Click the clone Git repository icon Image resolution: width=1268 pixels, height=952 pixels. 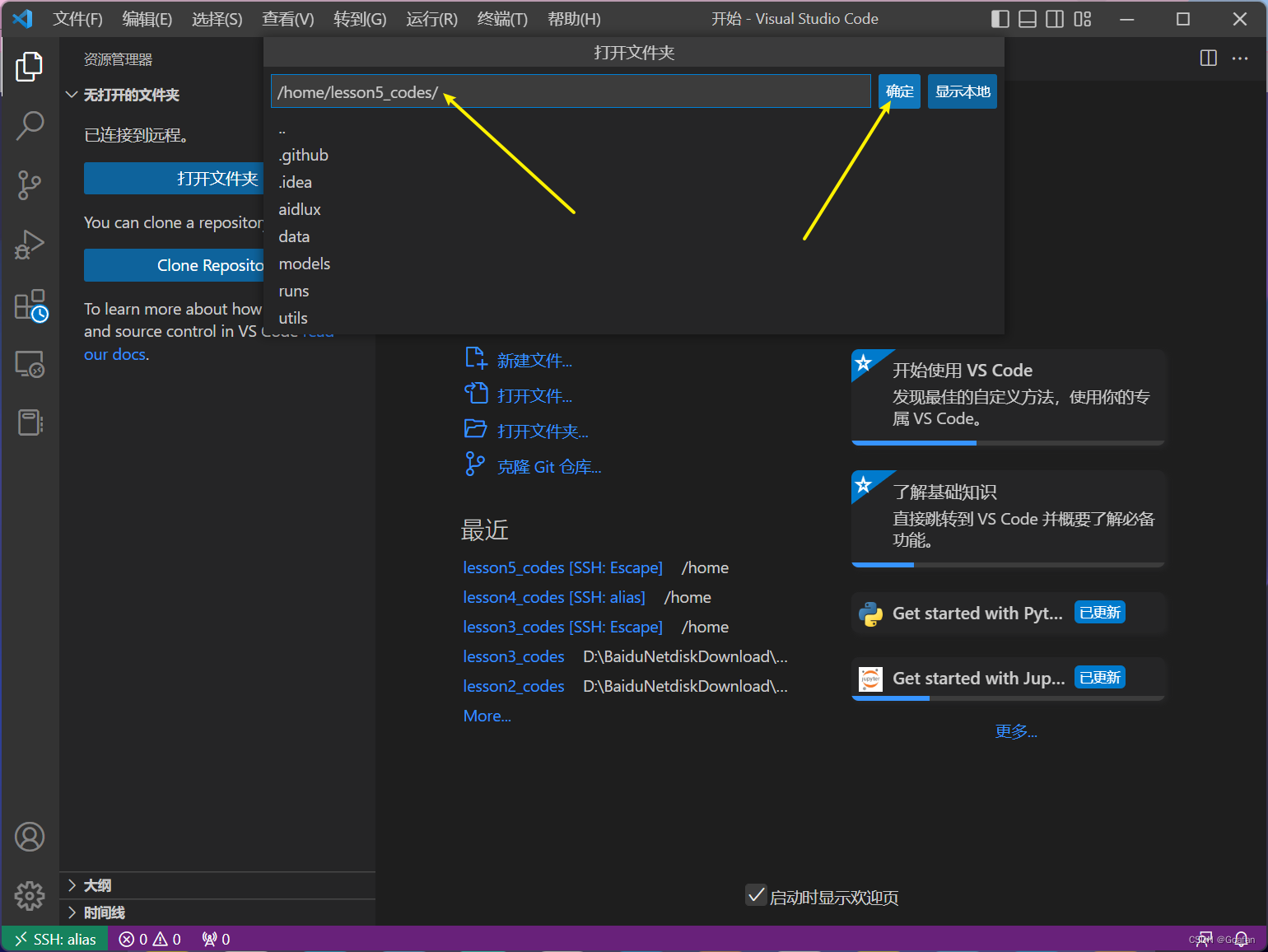point(475,464)
